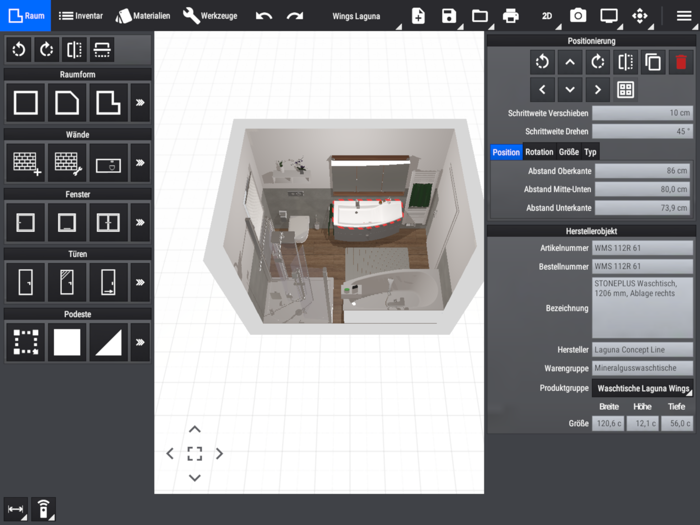Select the standard door in Türen
The image size is (700, 525).
[25, 282]
